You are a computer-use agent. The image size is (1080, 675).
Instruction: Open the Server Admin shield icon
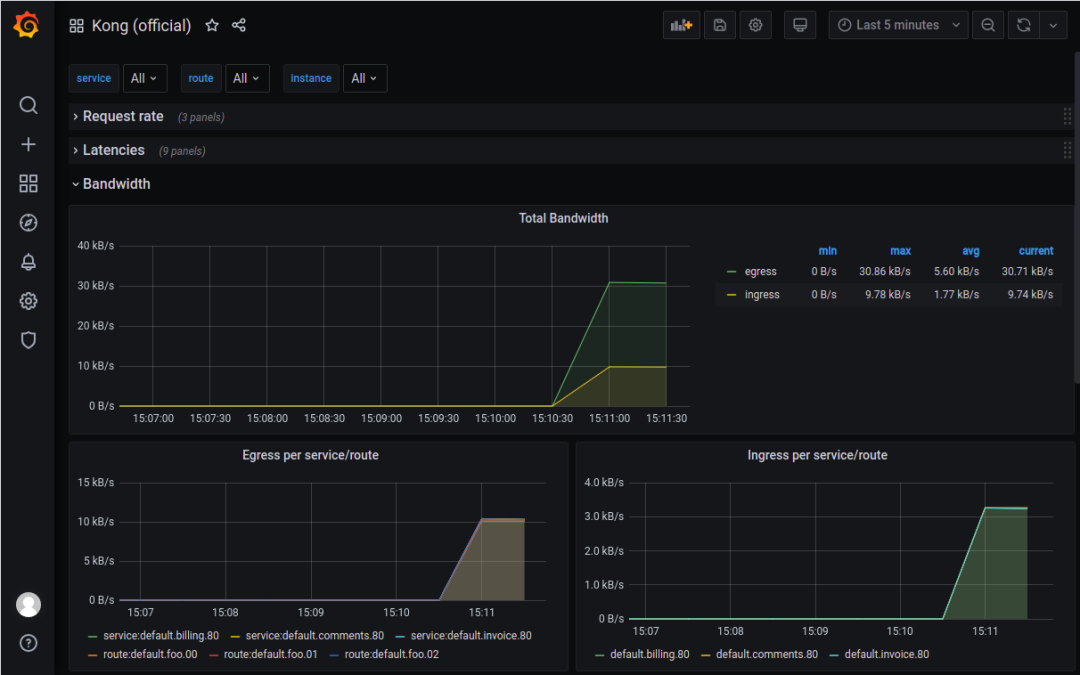[x=28, y=340]
